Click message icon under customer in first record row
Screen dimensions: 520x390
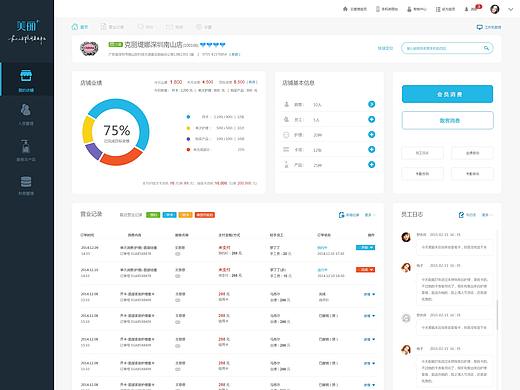coord(178,254)
